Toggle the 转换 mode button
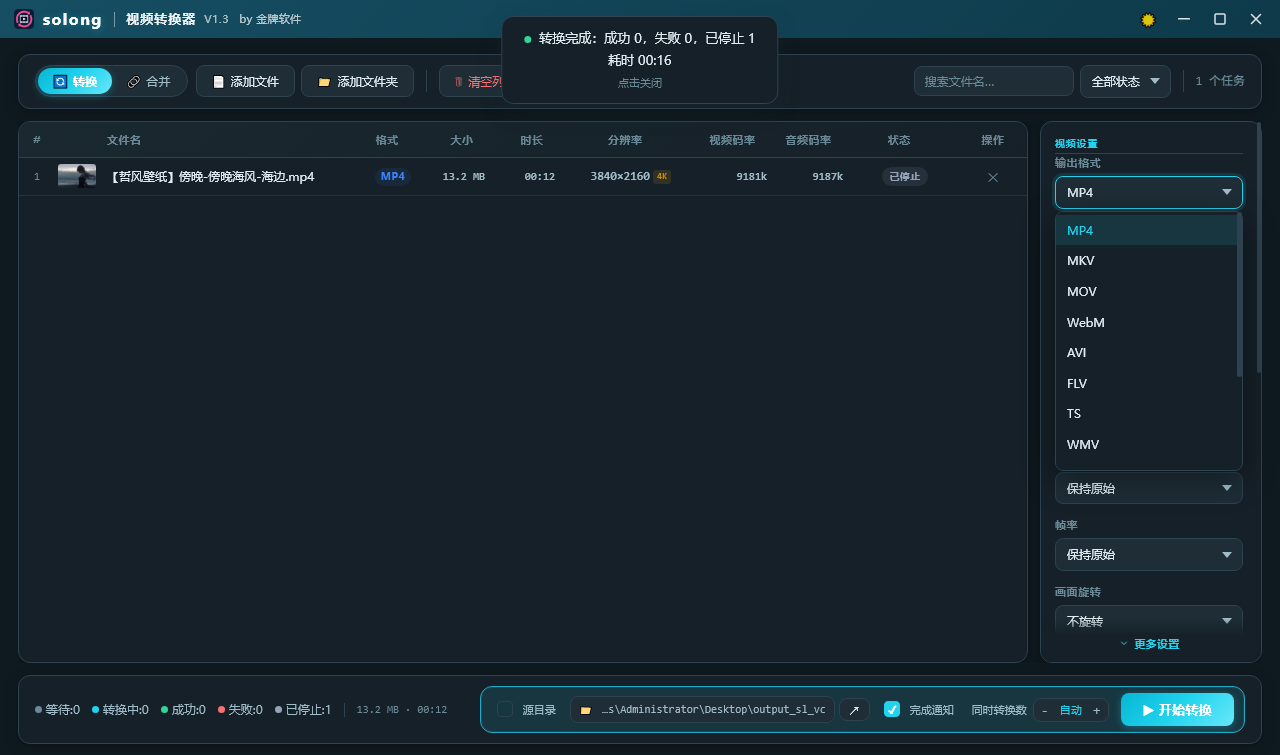This screenshot has height=755, width=1280. pos(75,81)
